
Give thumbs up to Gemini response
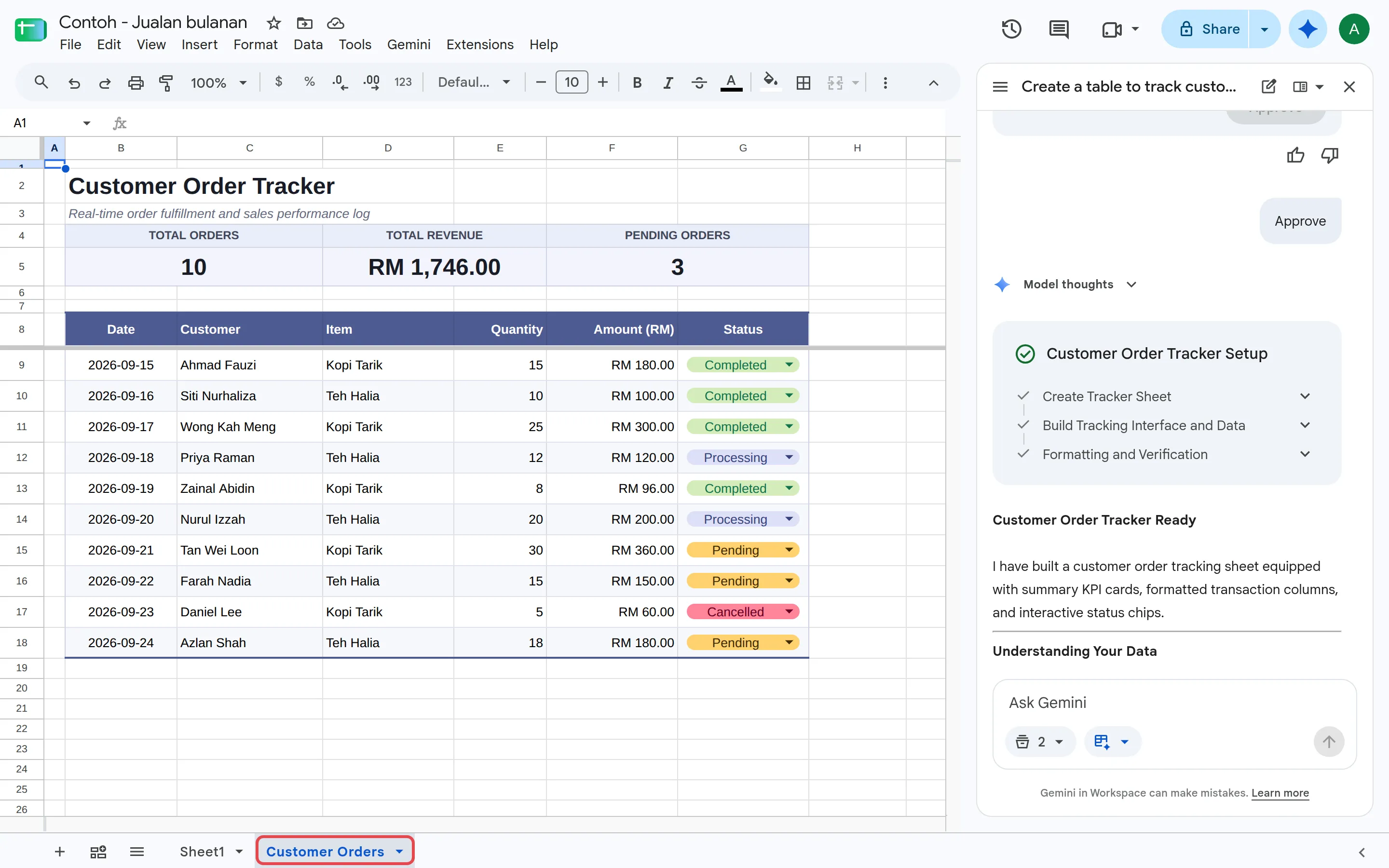click(1295, 155)
